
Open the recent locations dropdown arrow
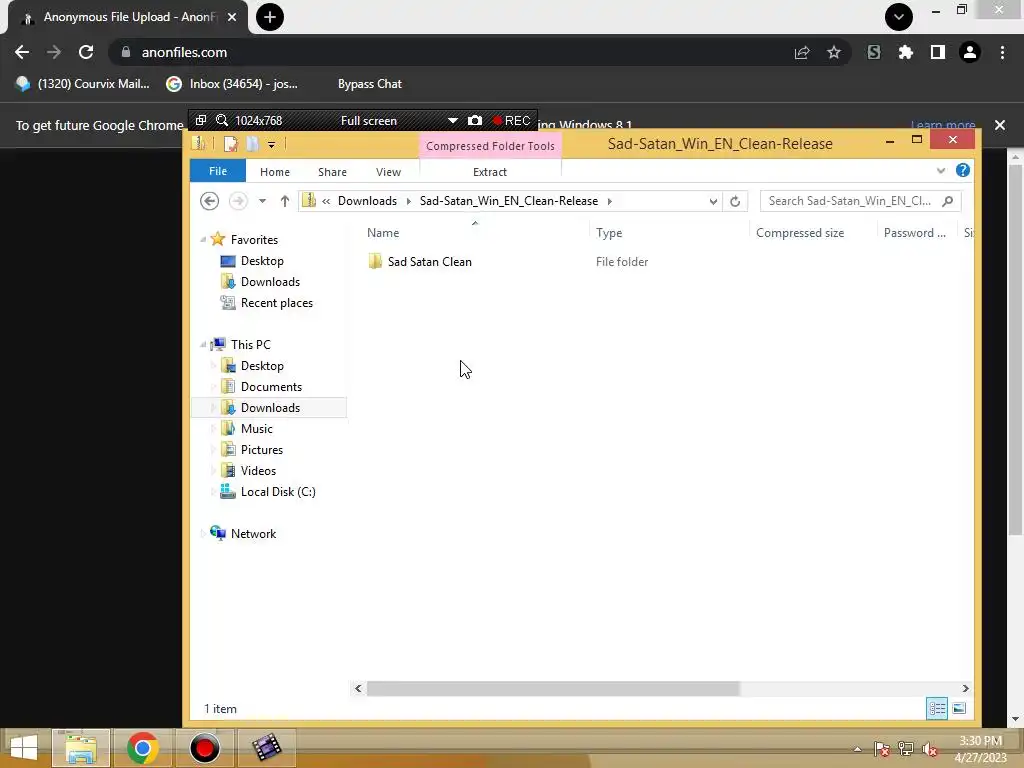coord(262,201)
